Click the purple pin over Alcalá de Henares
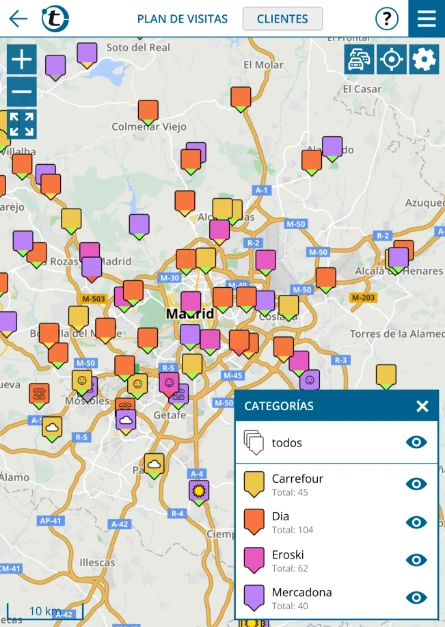Viewport: 445px width, 627px height. point(398,260)
